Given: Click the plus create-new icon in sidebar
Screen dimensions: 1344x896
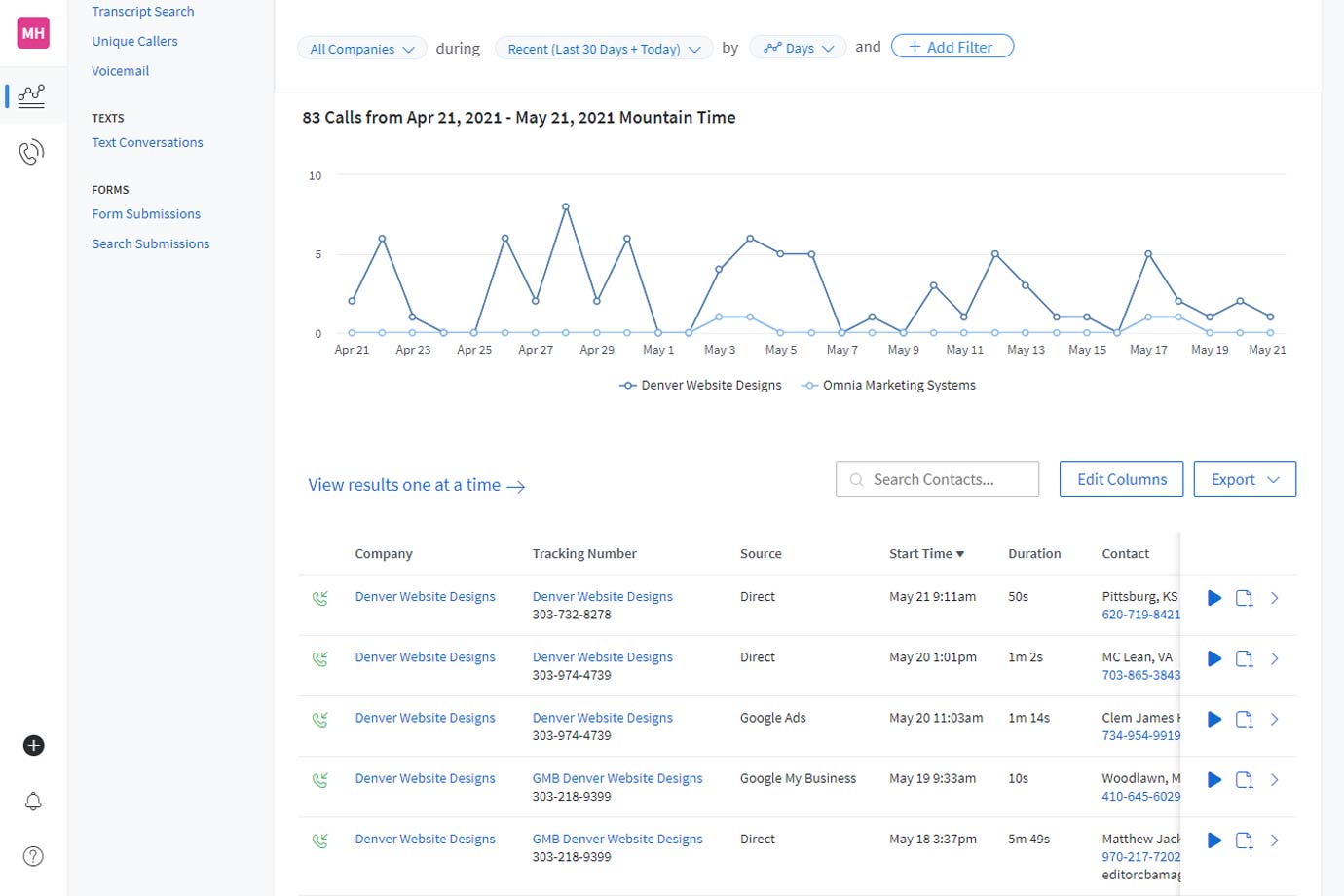Looking at the screenshot, I should [x=33, y=746].
